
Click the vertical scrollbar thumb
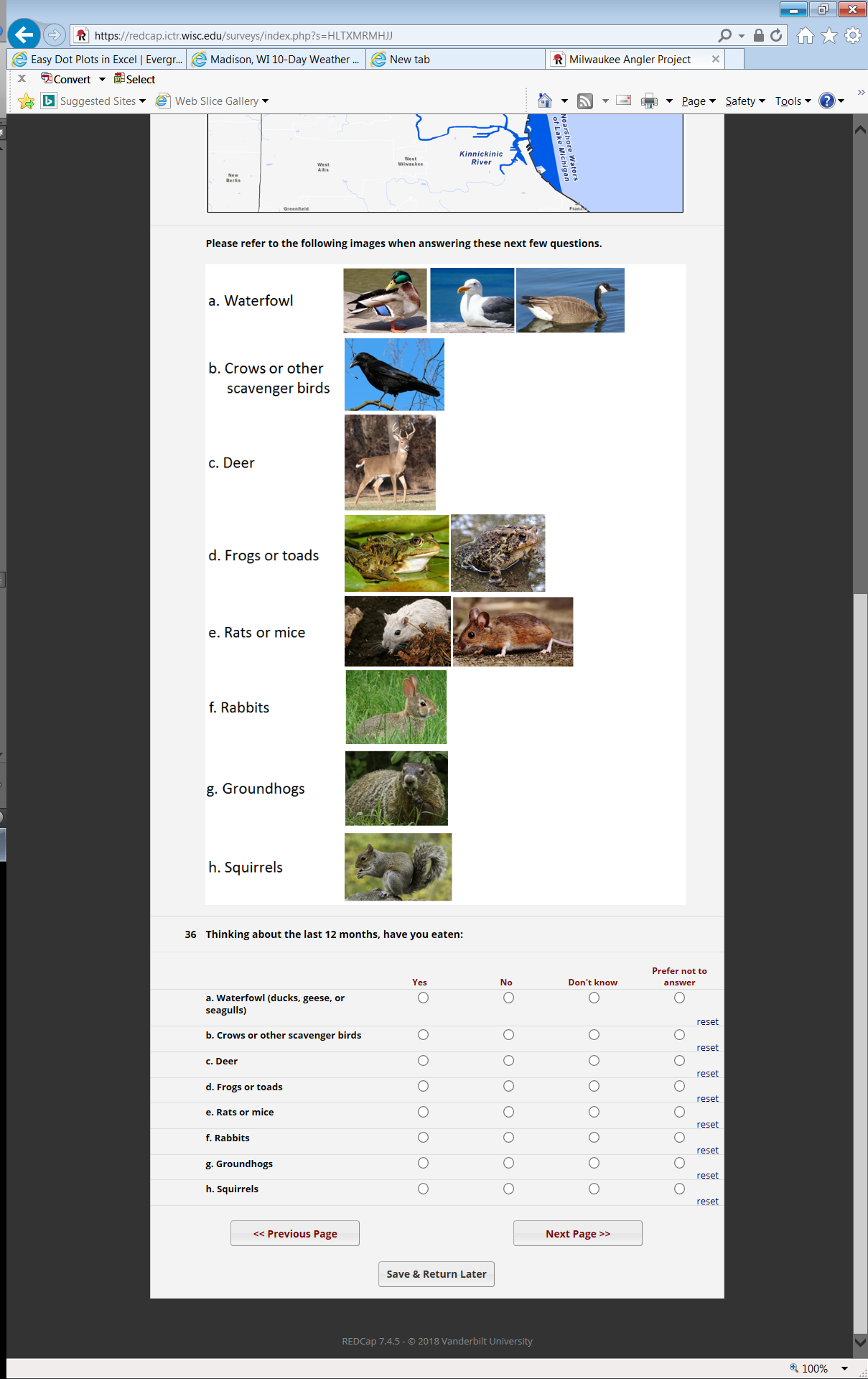pos(860,962)
